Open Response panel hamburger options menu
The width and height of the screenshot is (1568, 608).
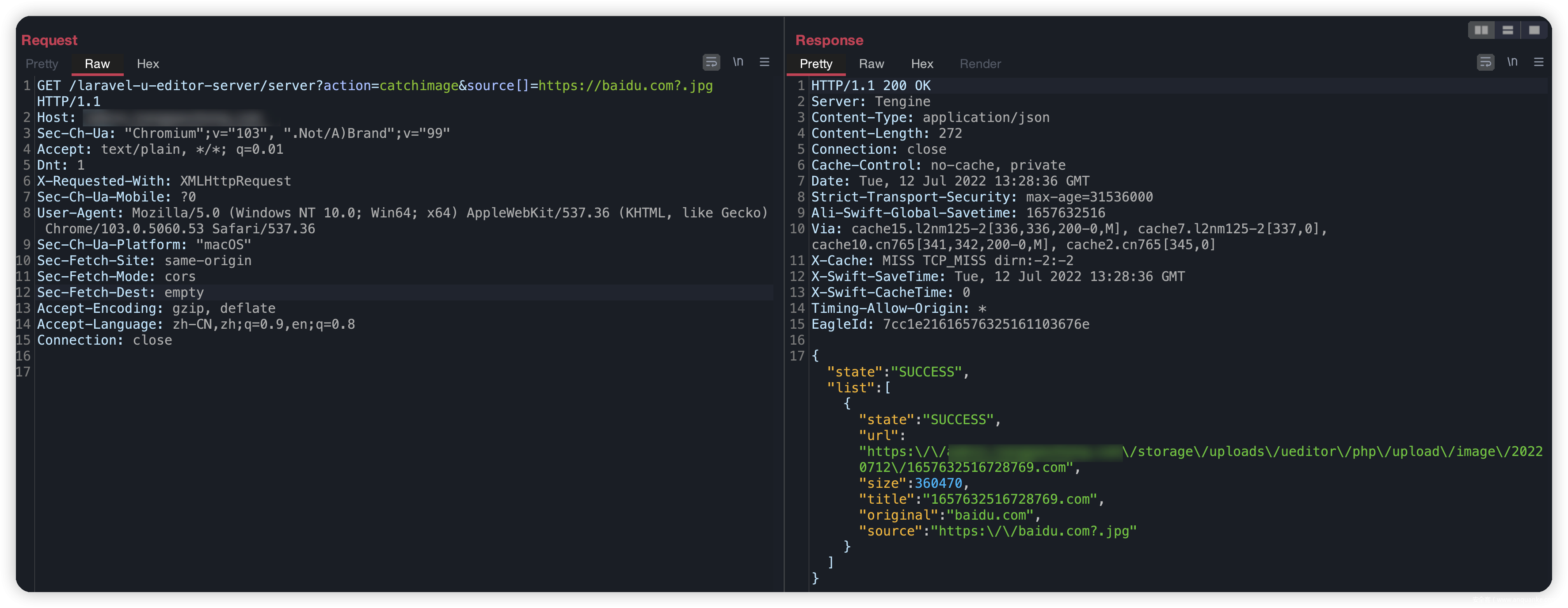pyautogui.click(x=1539, y=62)
